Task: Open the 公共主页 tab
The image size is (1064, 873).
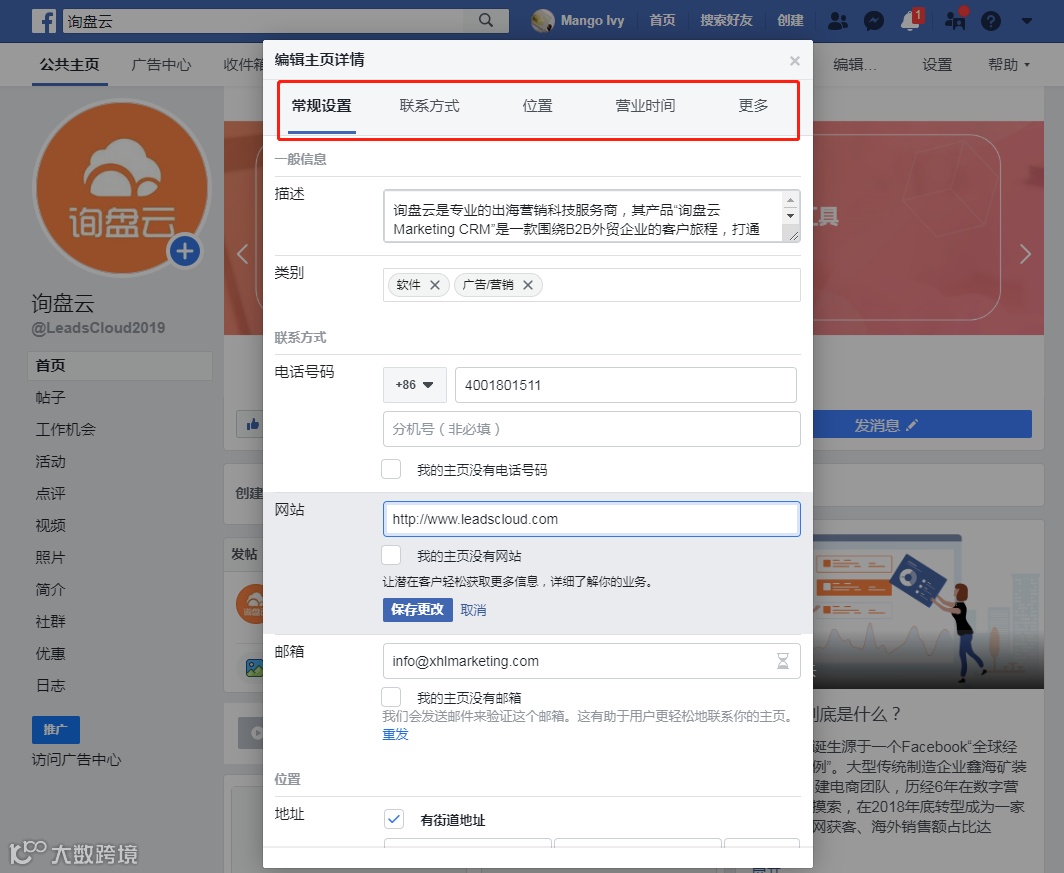Action: pos(69,65)
